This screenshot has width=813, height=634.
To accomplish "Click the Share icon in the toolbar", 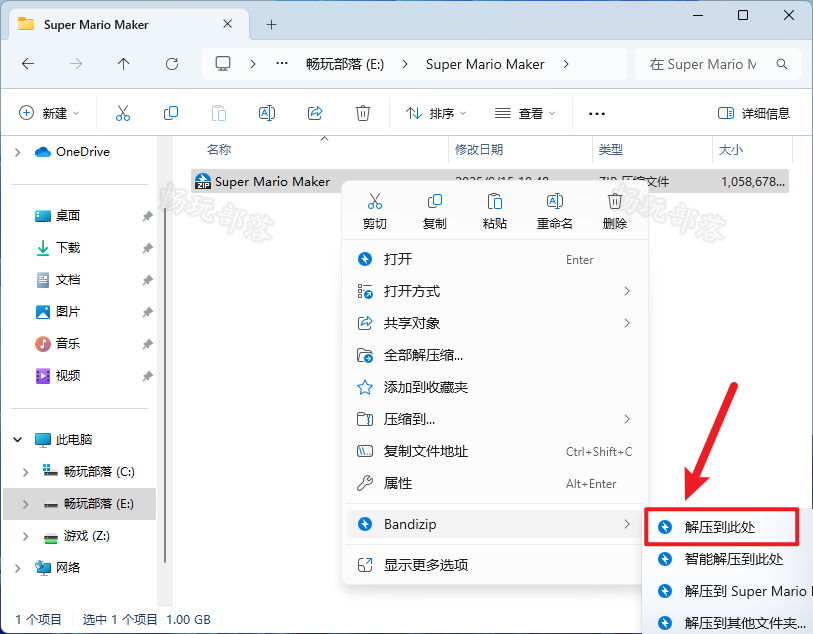I will [315, 113].
